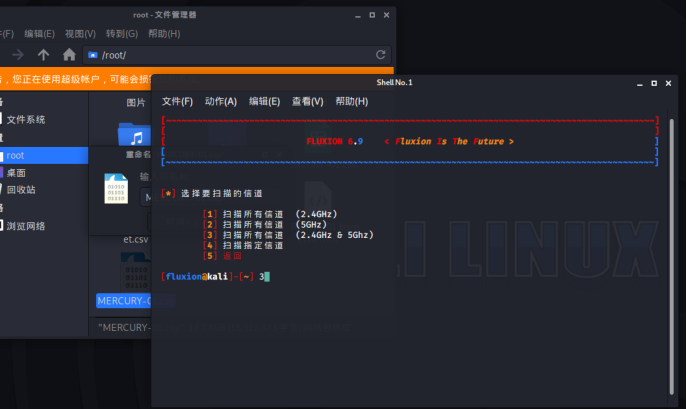Screen dimensions: 687x409
Task: Maximize the file manager window
Action: coord(372,15)
